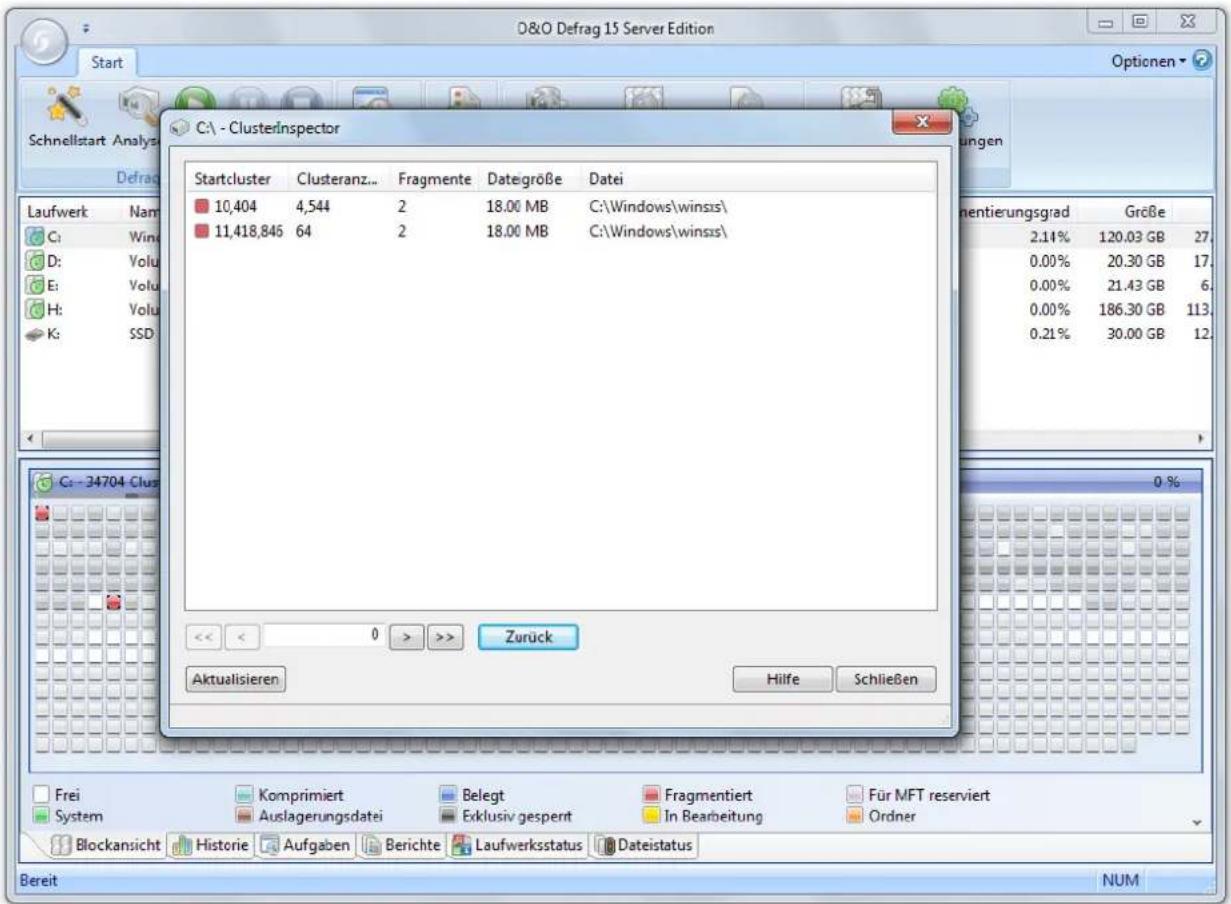Expand the legend chevron beside Ordner
The image size is (1231, 904).
[x=1198, y=822]
